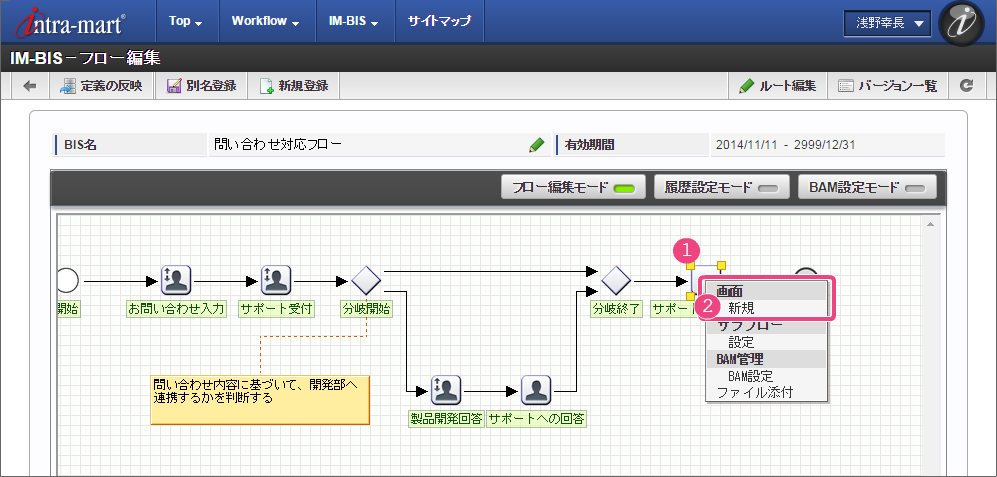997x477 pixels.
Task: Go back with the arrow icon
Action: pos(30,86)
